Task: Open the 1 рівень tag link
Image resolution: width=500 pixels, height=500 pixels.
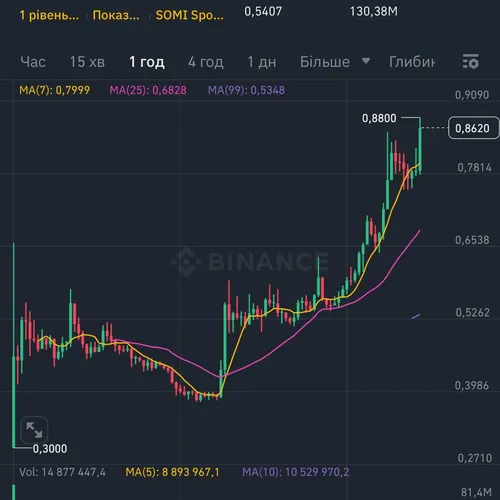Action: click(49, 15)
